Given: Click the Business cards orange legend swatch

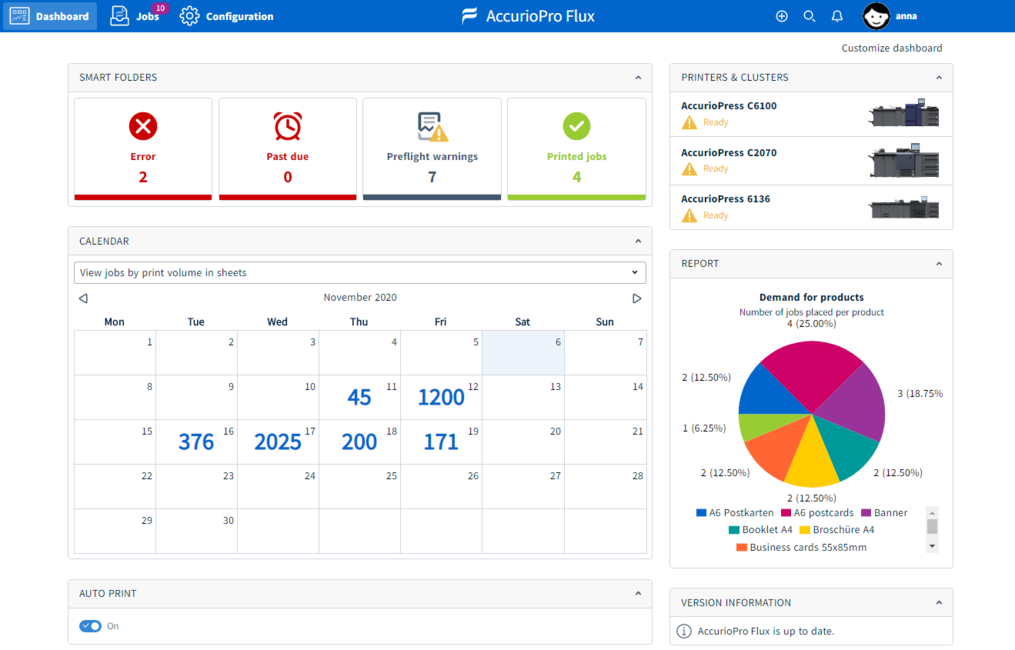Looking at the screenshot, I should [x=742, y=547].
